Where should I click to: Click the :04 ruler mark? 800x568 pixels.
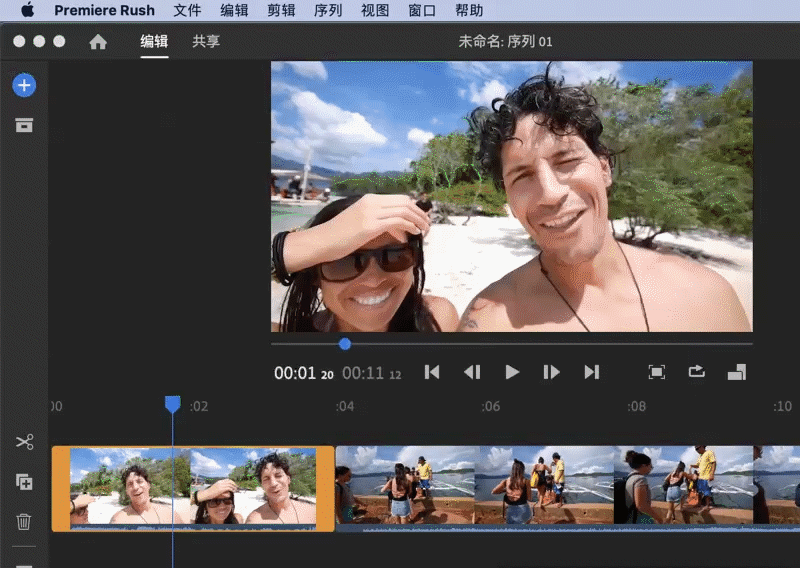344,406
